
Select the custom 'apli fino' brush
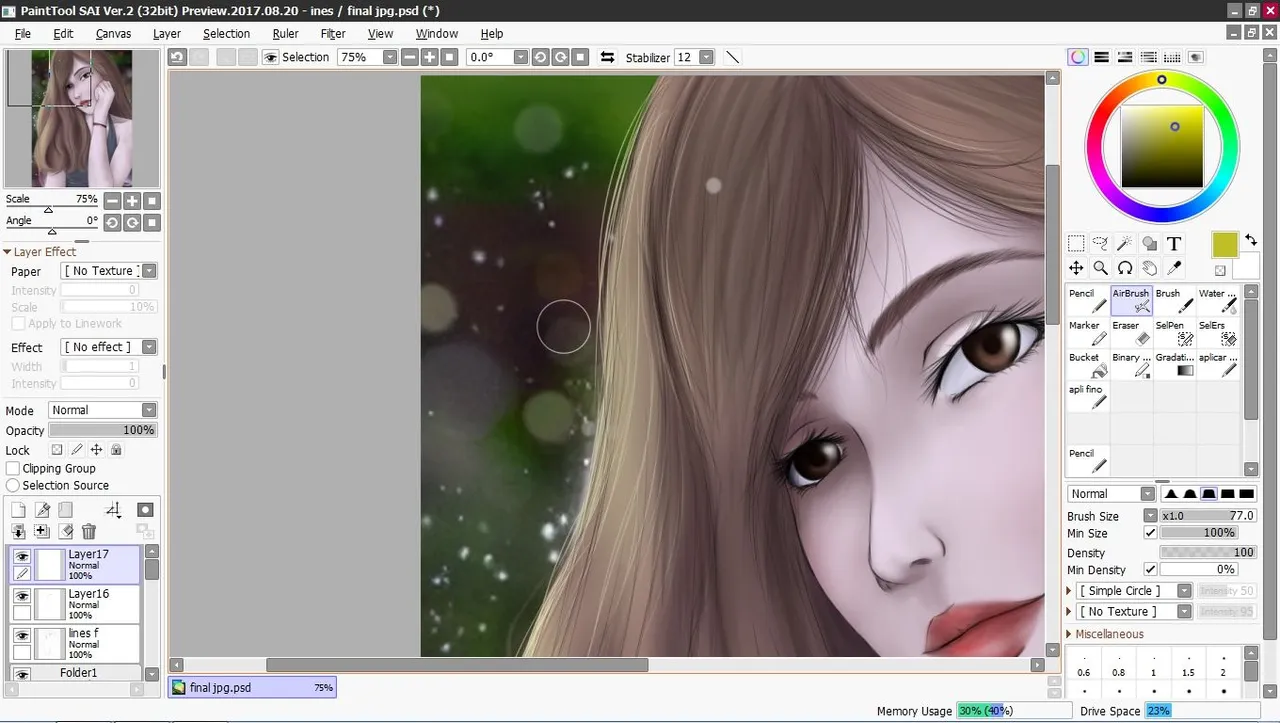[1087, 396]
